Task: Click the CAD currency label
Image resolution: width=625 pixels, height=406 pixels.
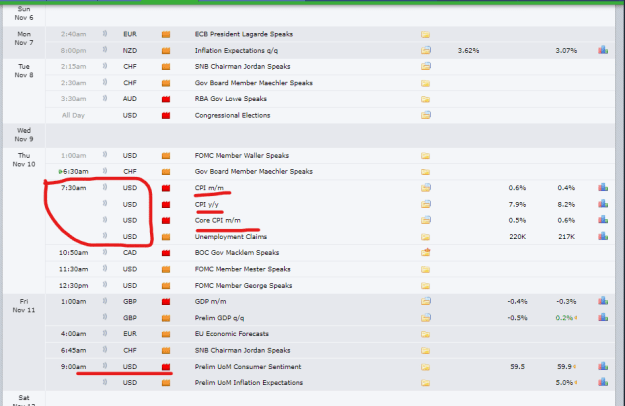Action: [130, 253]
